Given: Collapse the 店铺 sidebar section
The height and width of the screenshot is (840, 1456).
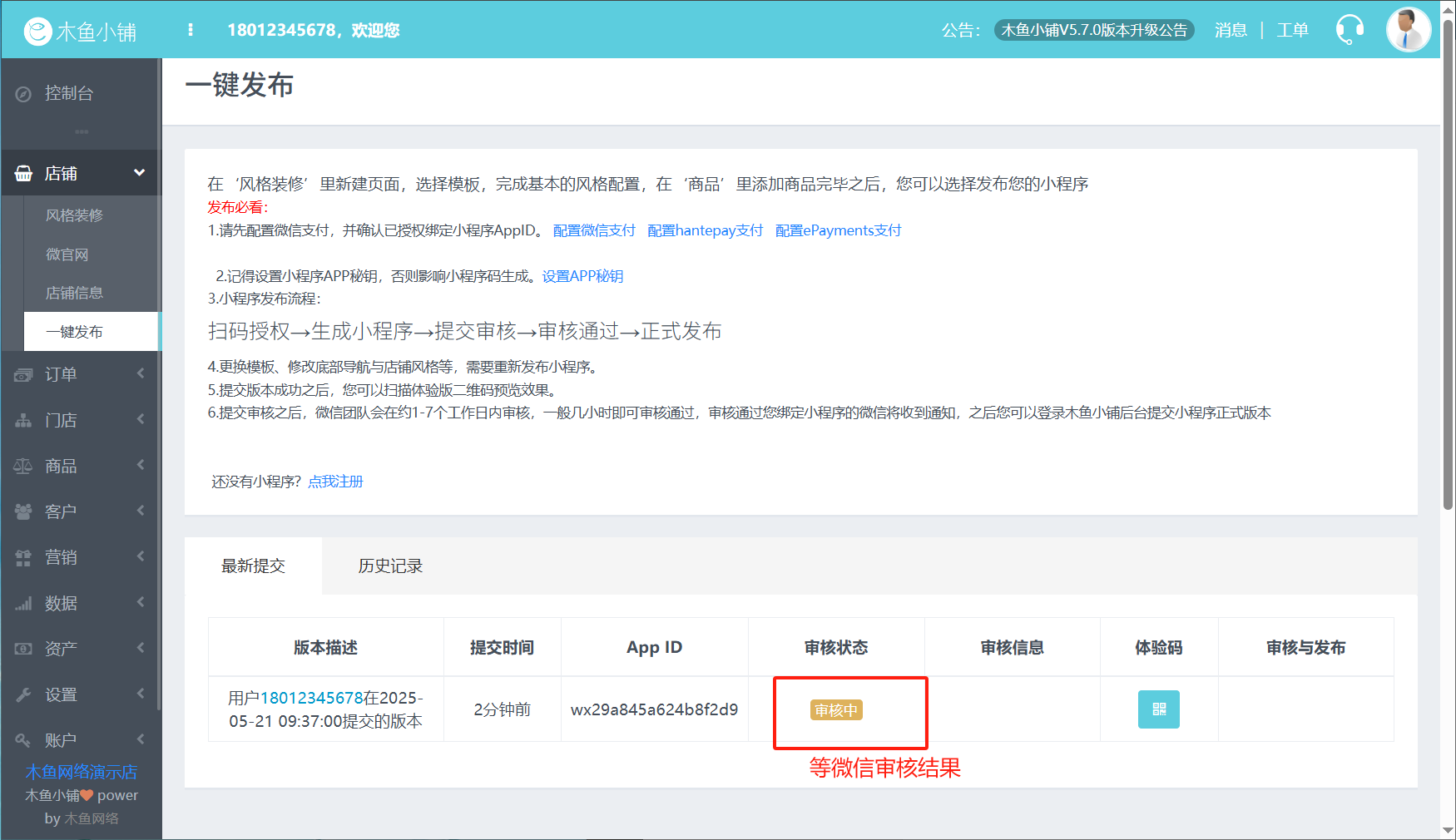Looking at the screenshot, I should pyautogui.click(x=139, y=173).
